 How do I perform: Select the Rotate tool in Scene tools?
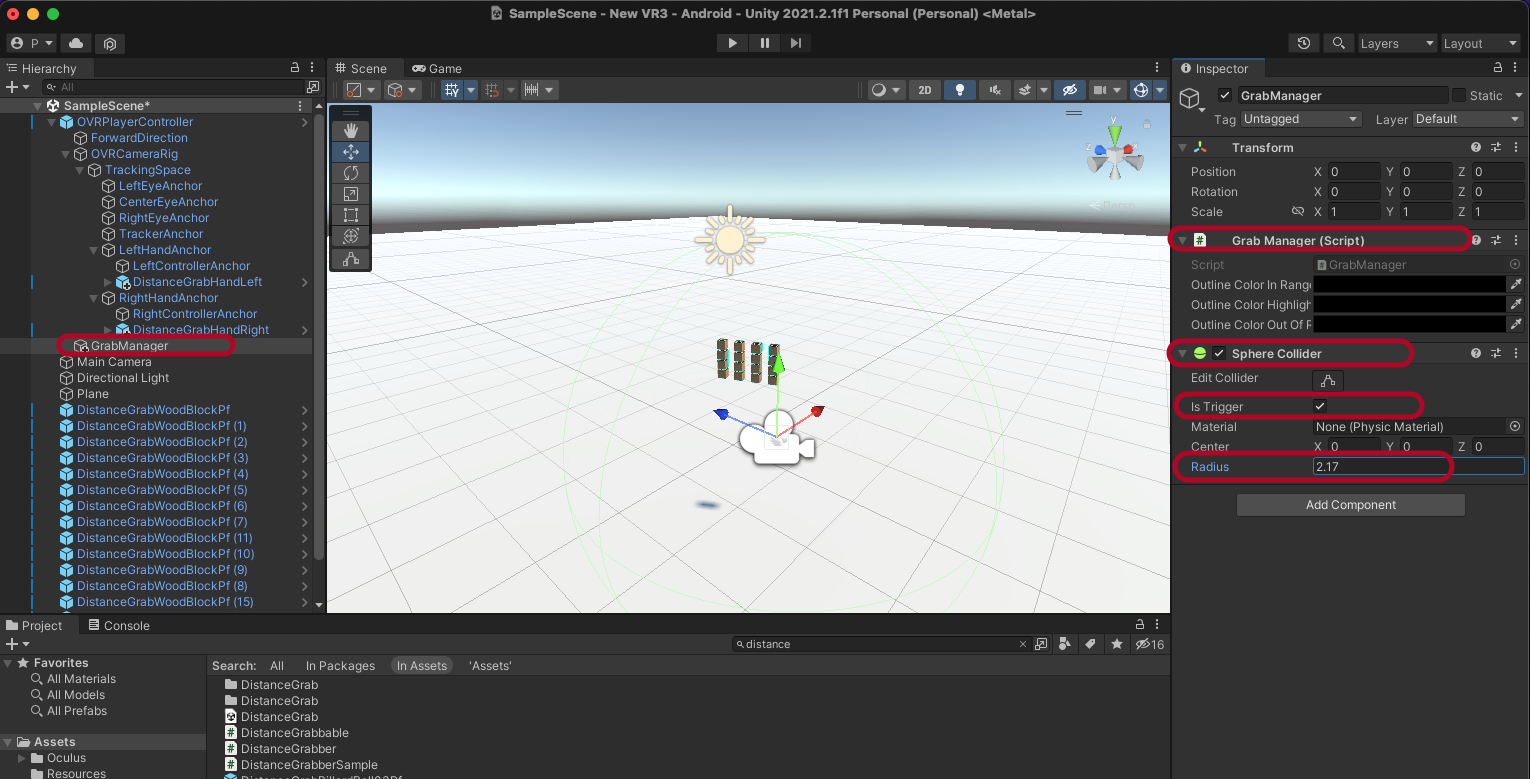pos(351,173)
